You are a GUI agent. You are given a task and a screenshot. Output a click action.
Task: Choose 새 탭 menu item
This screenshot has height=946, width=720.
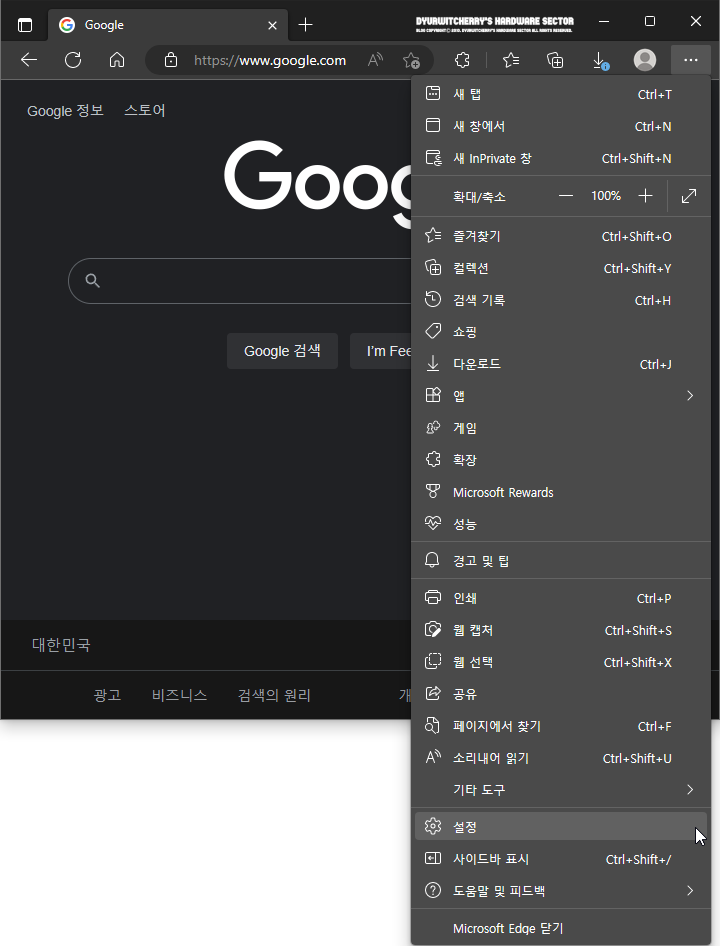point(561,94)
